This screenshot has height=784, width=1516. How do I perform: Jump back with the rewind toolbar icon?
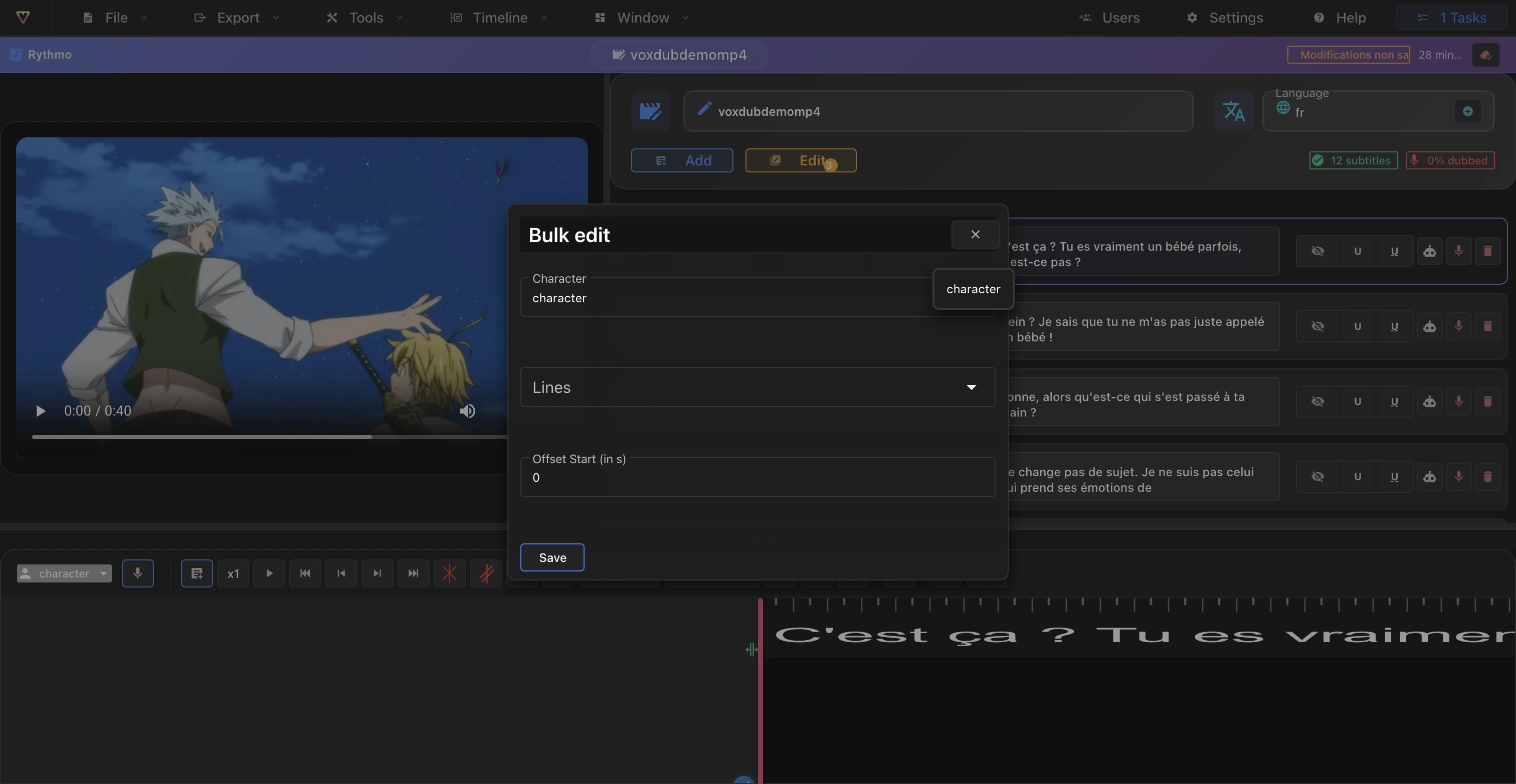tap(305, 573)
